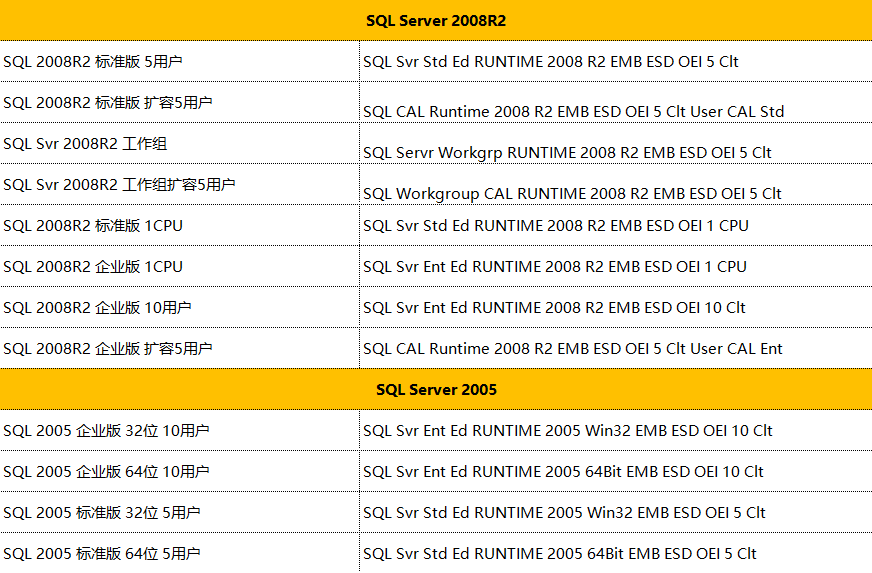Select SQL Servr Workgrp RUNTIME 2008 R2 cell
Viewport: 872px width, 573px height.
coord(616,144)
